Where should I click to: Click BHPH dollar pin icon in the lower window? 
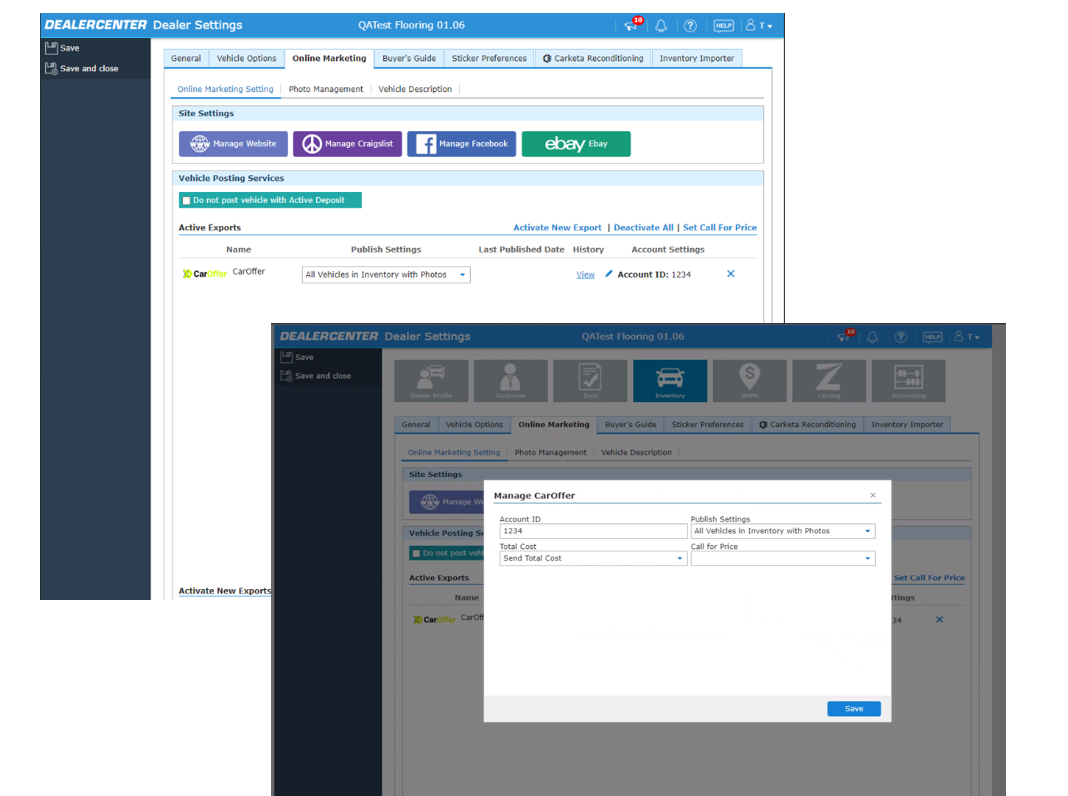[750, 381]
